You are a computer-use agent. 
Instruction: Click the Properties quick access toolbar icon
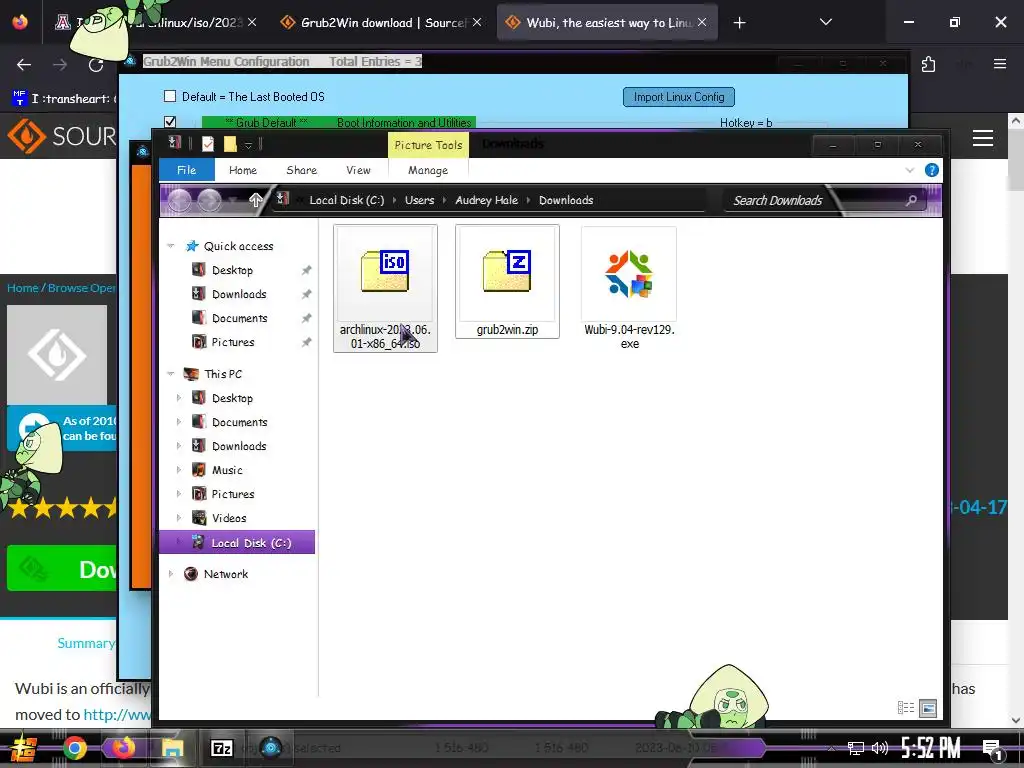click(x=208, y=144)
